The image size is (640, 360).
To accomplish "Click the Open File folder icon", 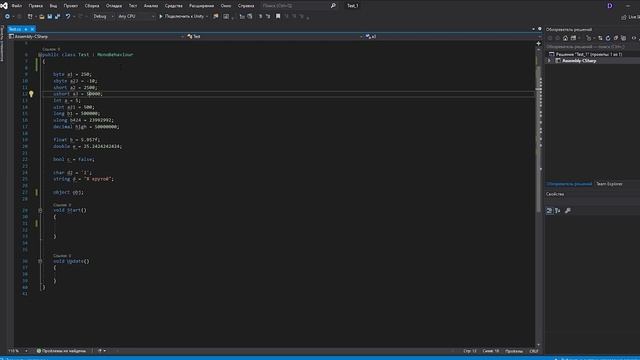I will click(x=42, y=16).
